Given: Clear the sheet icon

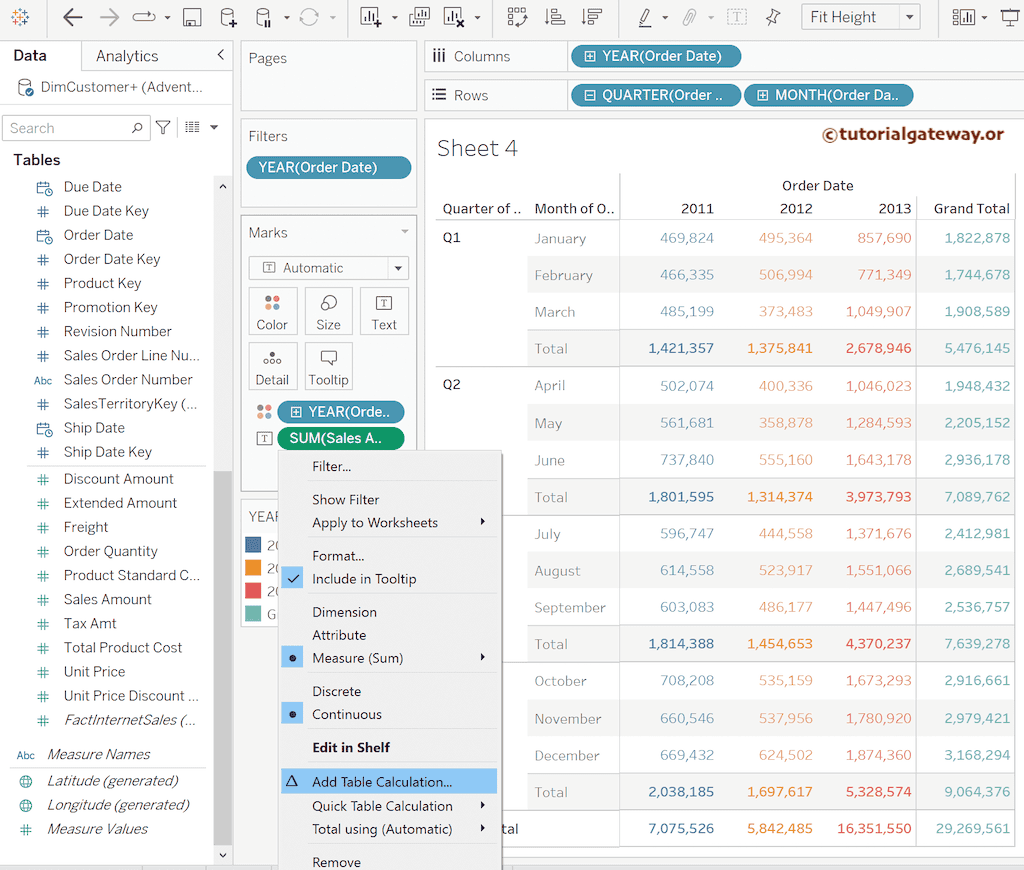Looking at the screenshot, I should (454, 17).
